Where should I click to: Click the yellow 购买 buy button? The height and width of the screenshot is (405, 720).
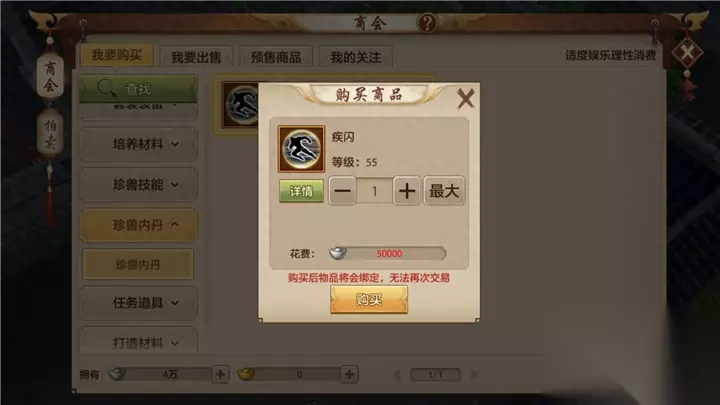(x=369, y=299)
